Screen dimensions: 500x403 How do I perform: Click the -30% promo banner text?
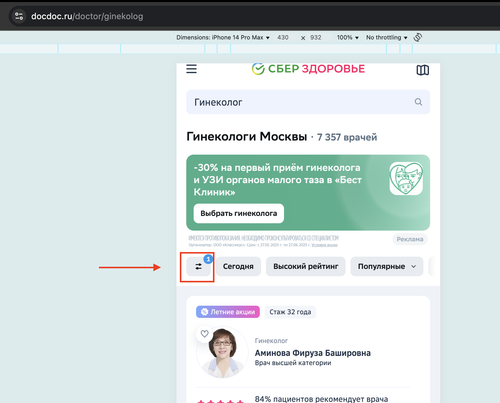click(277, 180)
